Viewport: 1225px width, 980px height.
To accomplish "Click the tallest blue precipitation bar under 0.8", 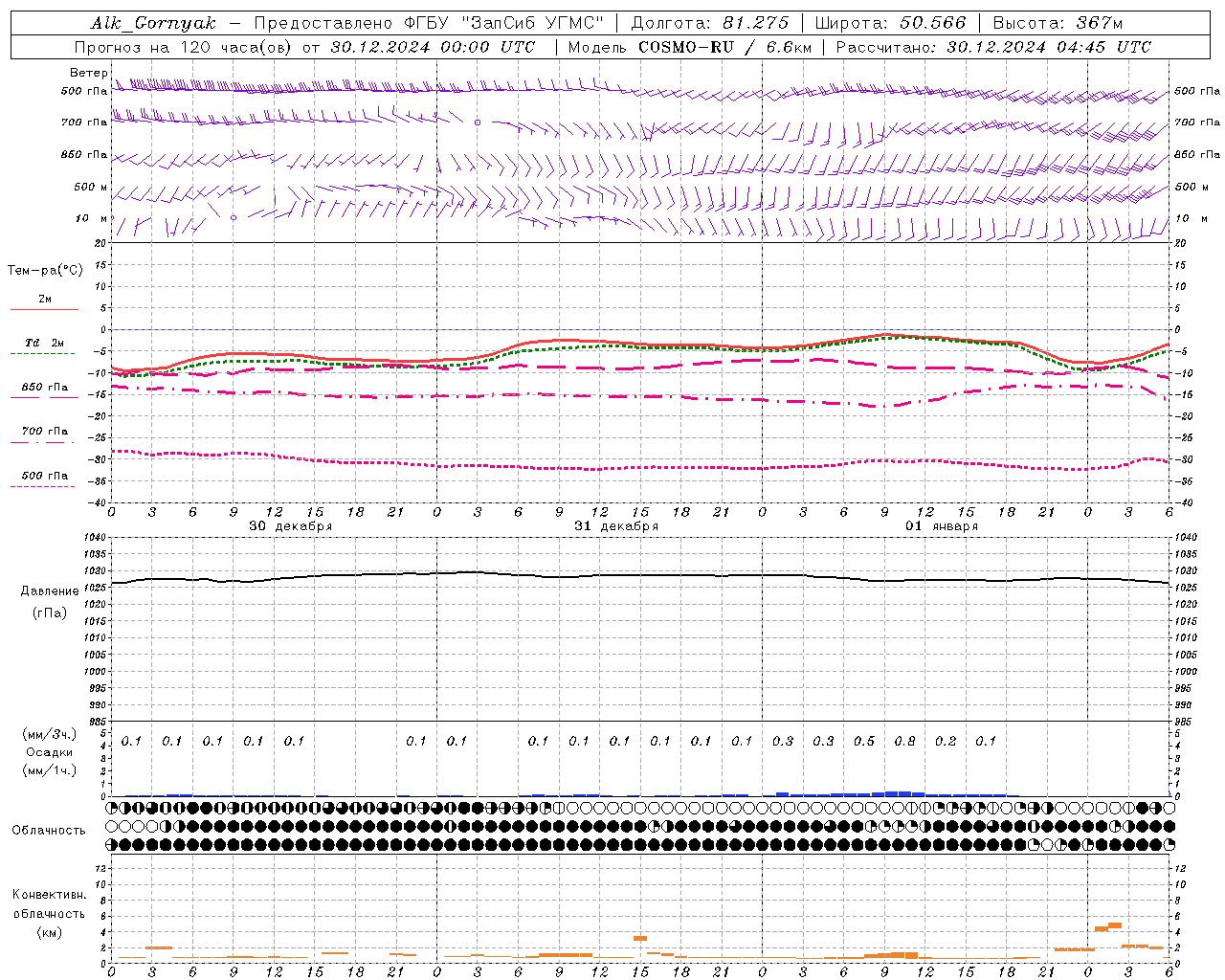I will coord(904,793).
